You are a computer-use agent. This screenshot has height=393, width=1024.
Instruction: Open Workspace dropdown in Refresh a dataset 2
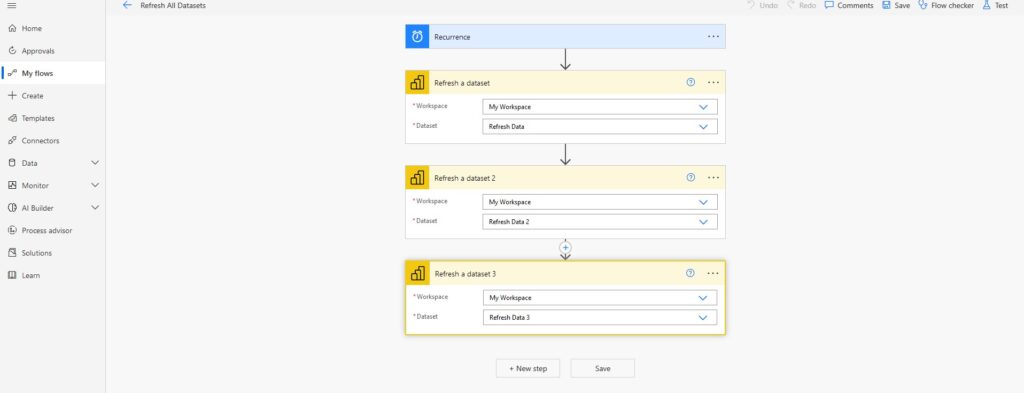point(600,202)
